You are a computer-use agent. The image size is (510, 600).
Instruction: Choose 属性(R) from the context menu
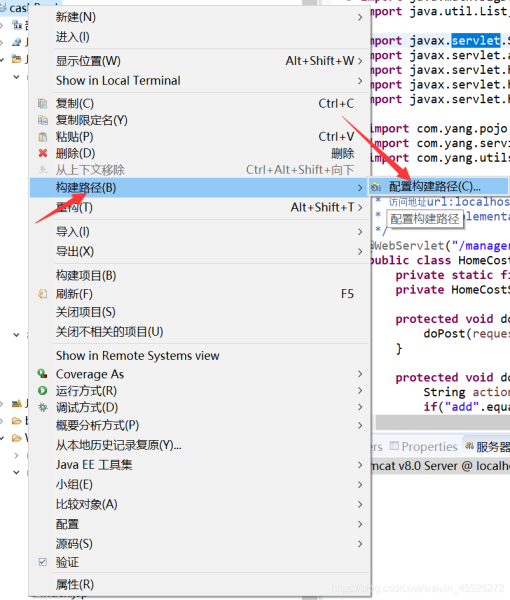[x=199, y=585]
